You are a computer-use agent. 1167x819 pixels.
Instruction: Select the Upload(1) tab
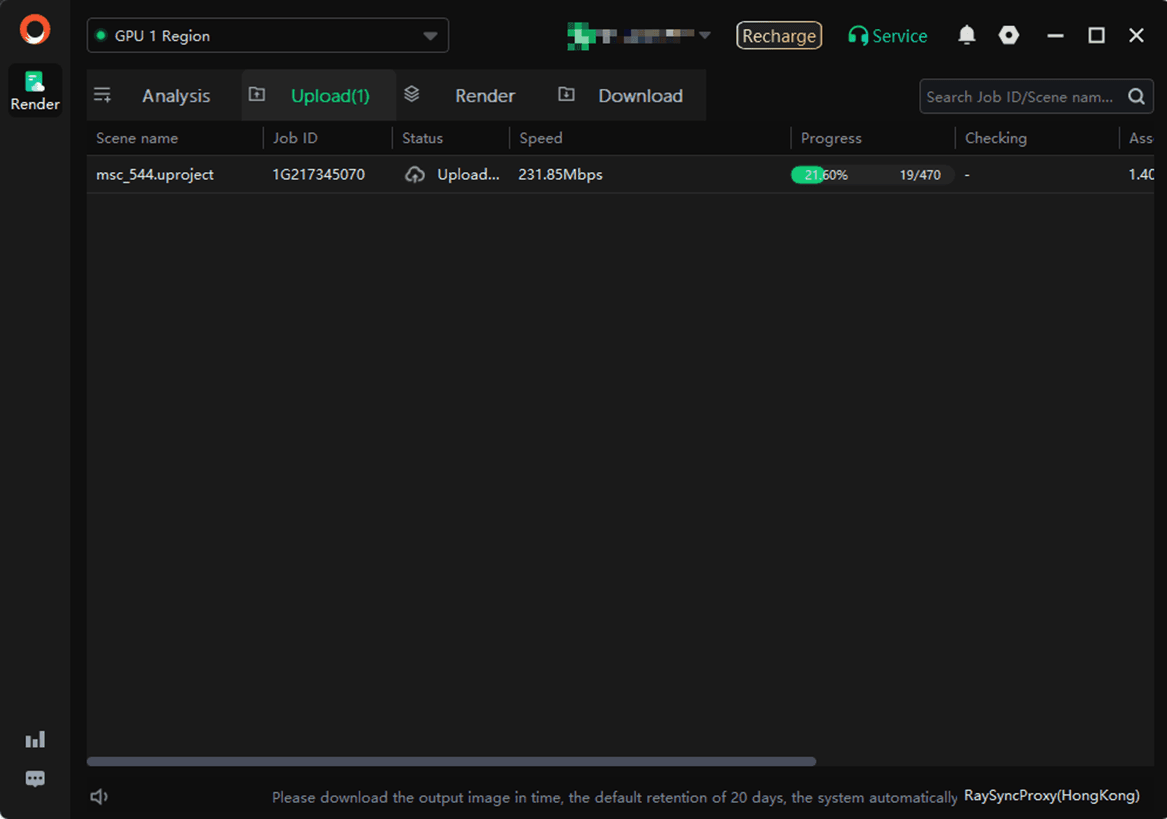tap(329, 96)
